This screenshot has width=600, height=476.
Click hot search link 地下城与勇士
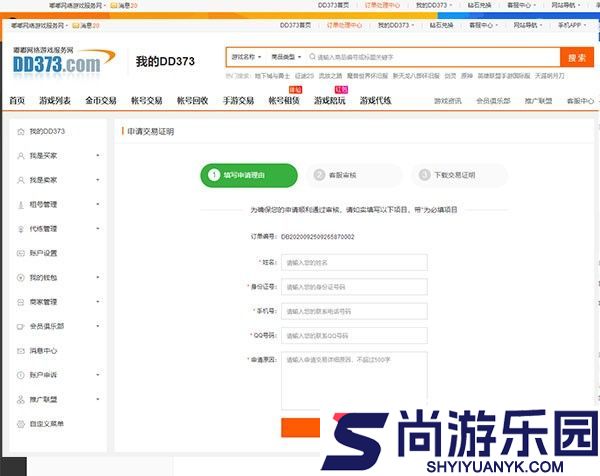272,76
